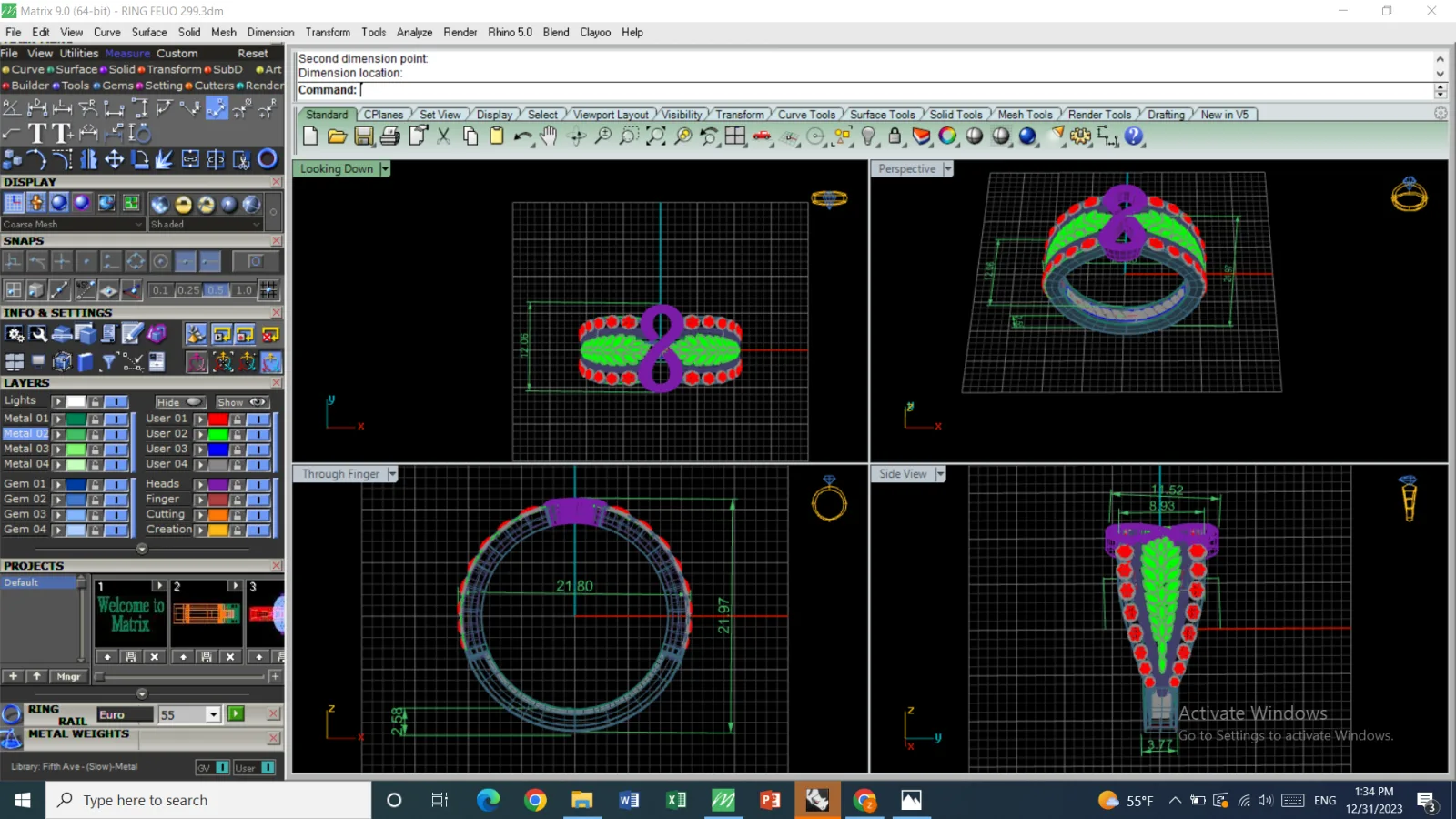1456x819 pixels.
Task: Click the four-viewport layout icon
Action: (735, 136)
